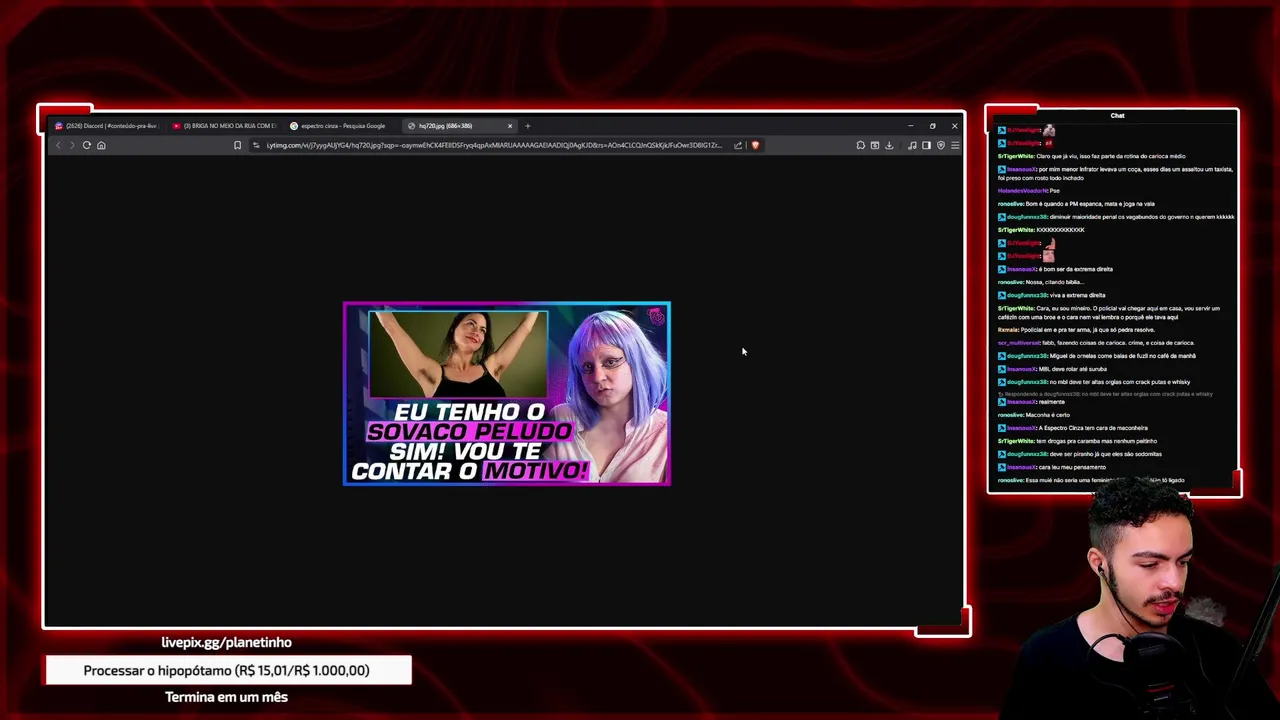Screen dimensions: 1280x720
Task: Click the music note media icon
Action: tap(912, 145)
